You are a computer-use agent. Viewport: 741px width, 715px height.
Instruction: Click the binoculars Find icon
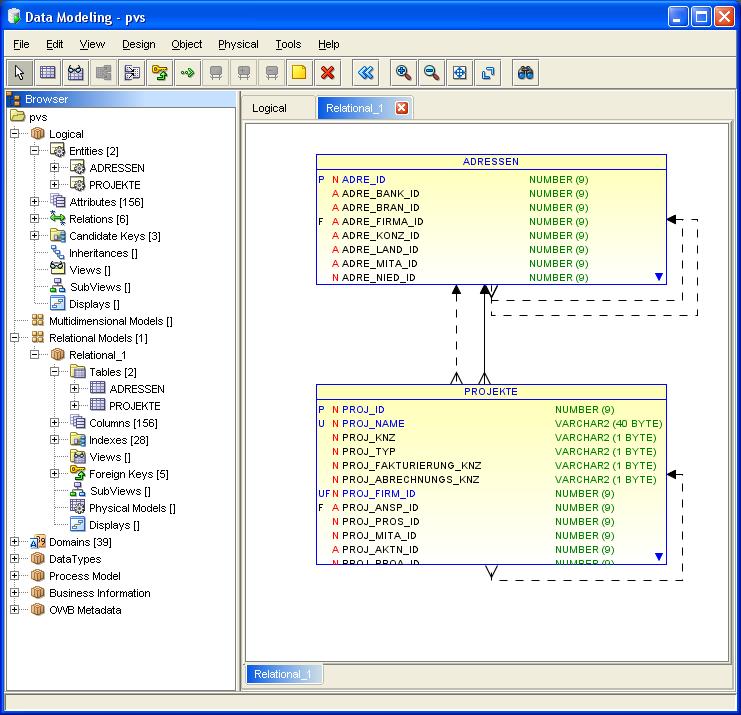pyautogui.click(x=526, y=73)
